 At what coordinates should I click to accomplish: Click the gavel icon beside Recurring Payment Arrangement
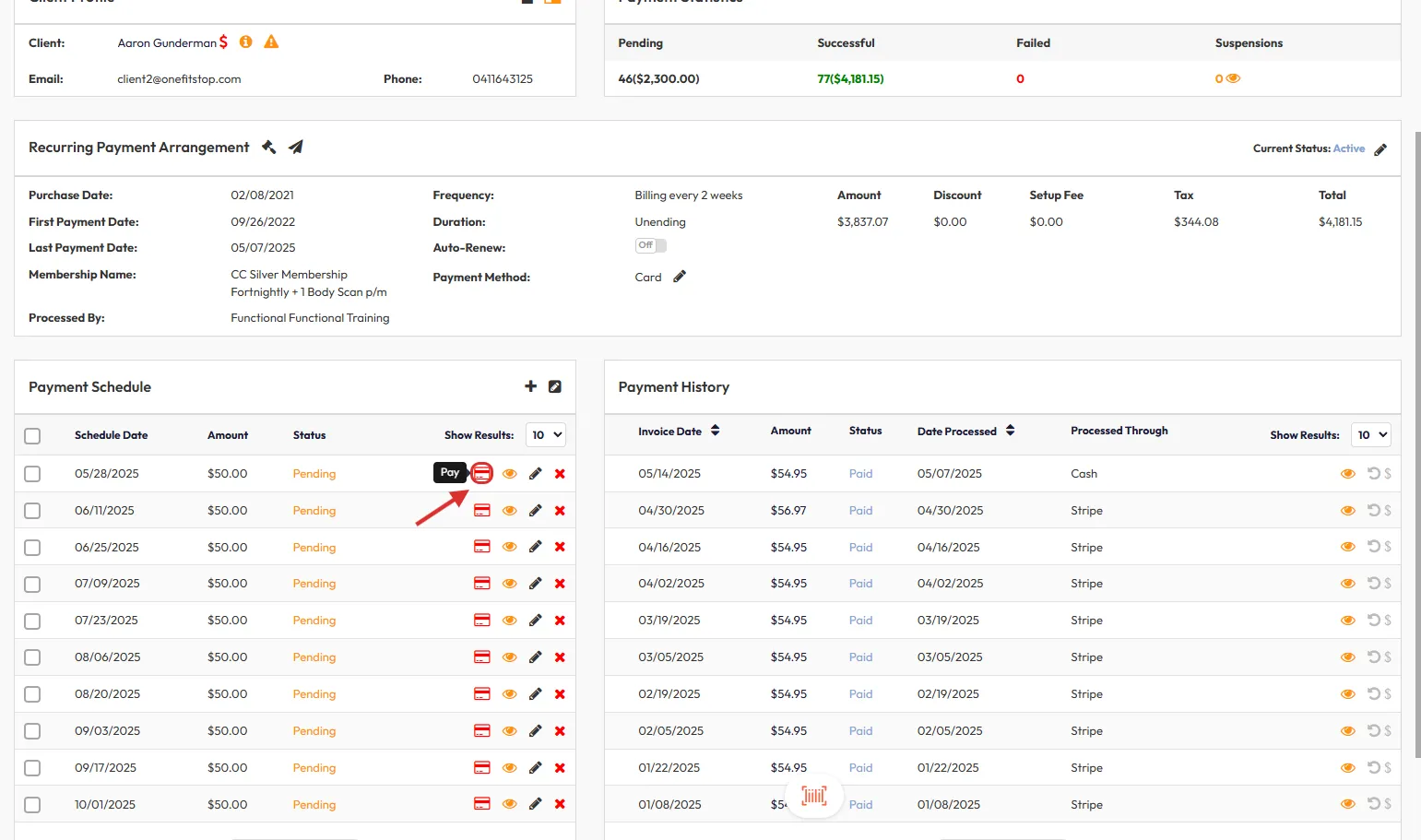click(x=269, y=148)
